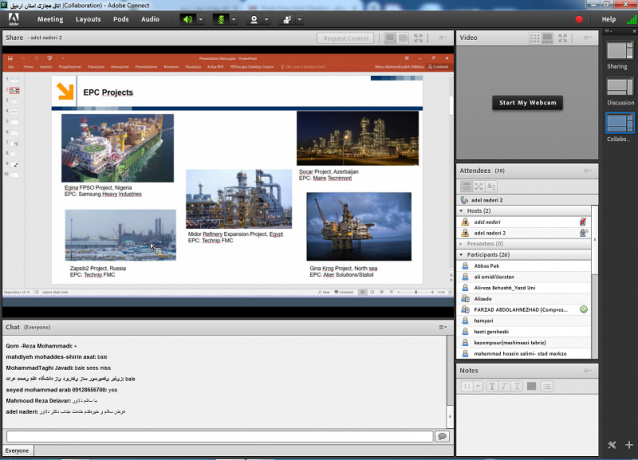Mute the green speaker audio button

pyautogui.click(x=188, y=19)
